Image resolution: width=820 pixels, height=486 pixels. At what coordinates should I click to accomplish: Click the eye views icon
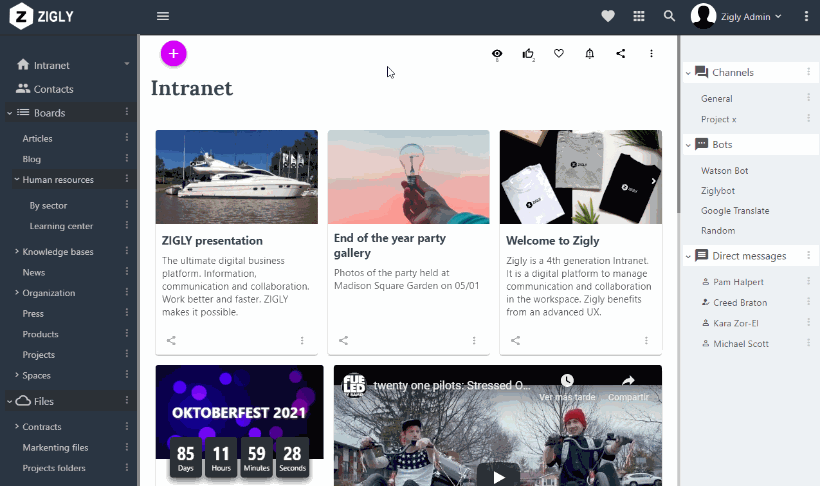(497, 53)
